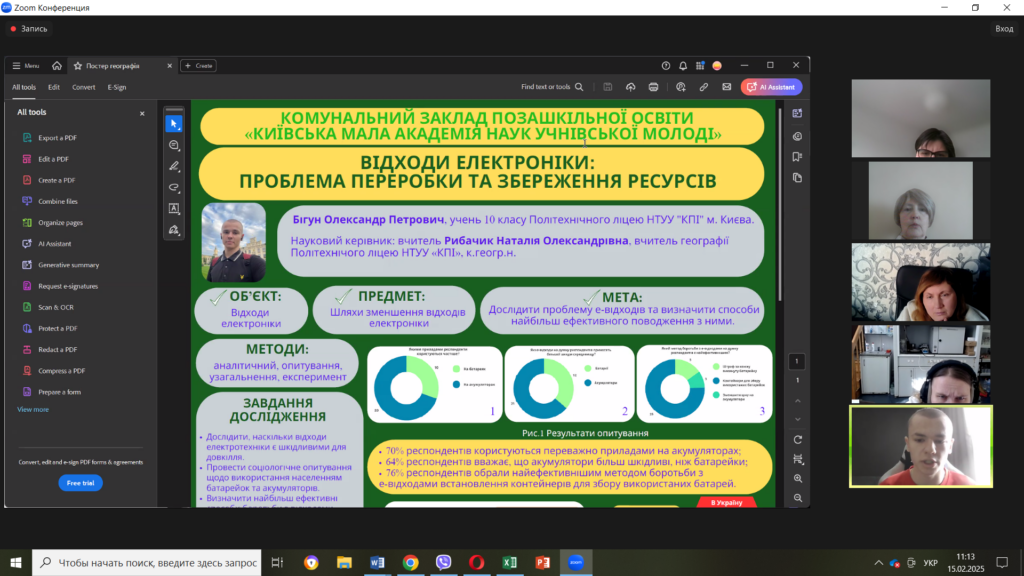1024x576 pixels.
Task: Click the document vertical scrollbar
Action: 779,204
